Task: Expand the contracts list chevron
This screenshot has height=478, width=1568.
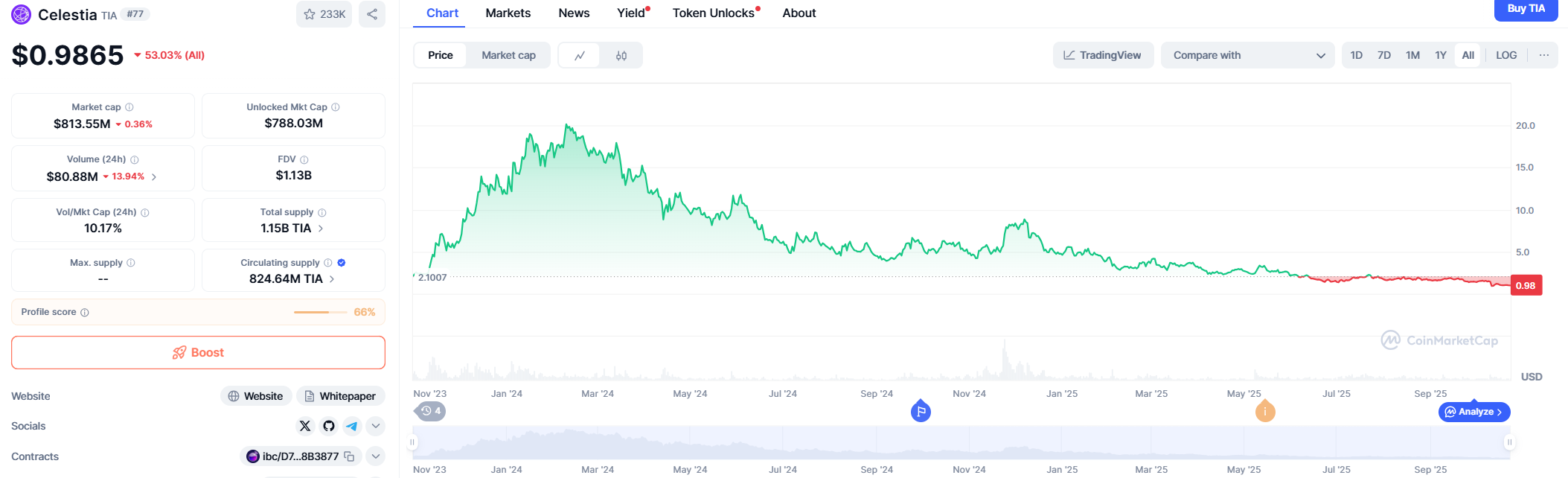Action: click(x=376, y=456)
